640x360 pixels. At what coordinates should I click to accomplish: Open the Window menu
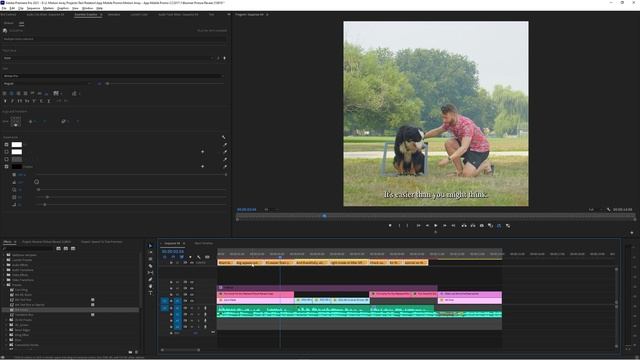click(87, 8)
